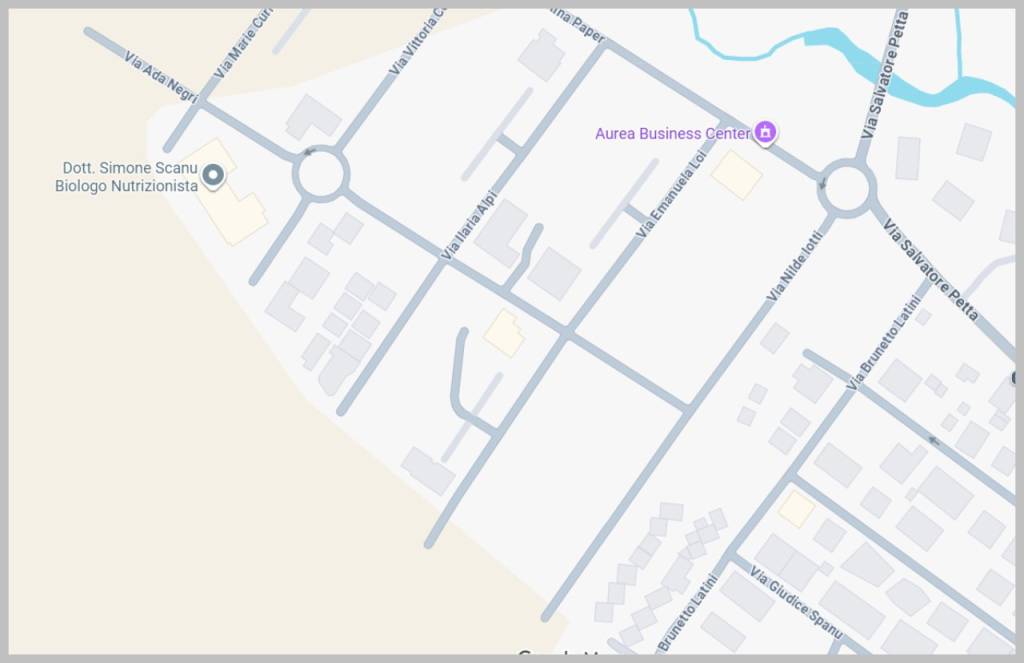This screenshot has height=663, width=1024.
Task: Click the vertical Via Salvatore Petta label near river
Action: pyautogui.click(x=883, y=74)
